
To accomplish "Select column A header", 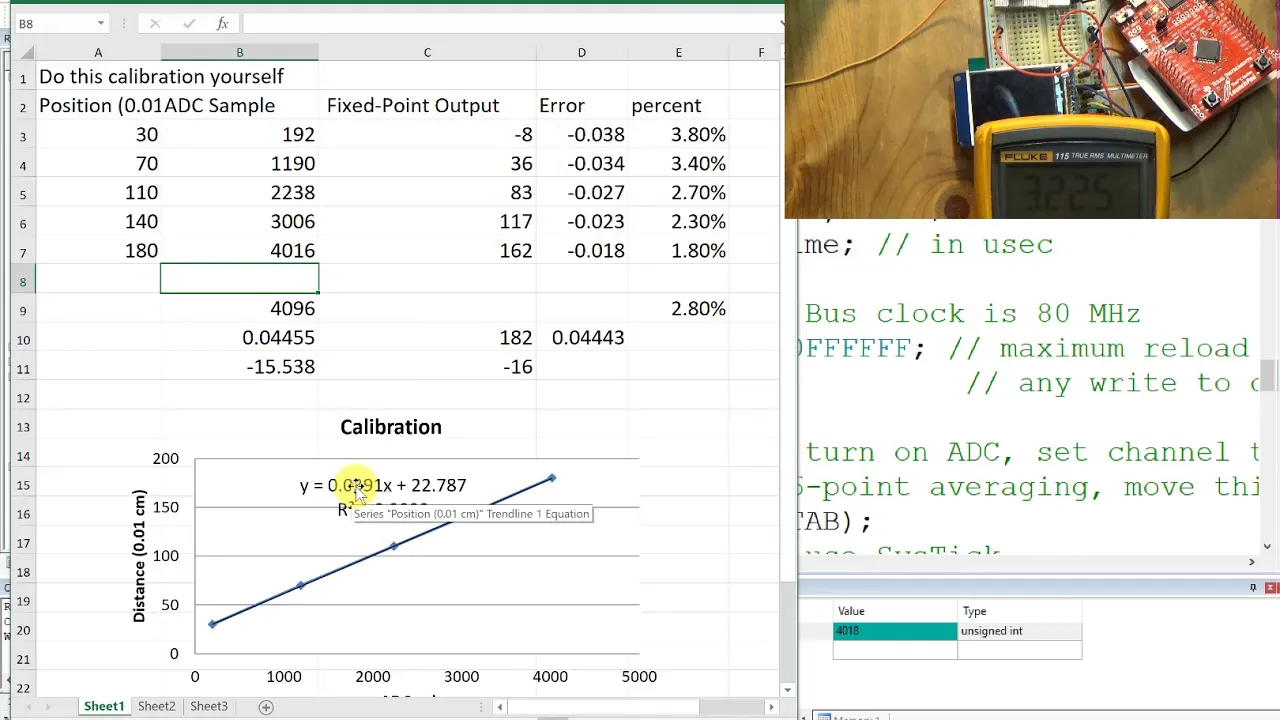I will [x=98, y=52].
